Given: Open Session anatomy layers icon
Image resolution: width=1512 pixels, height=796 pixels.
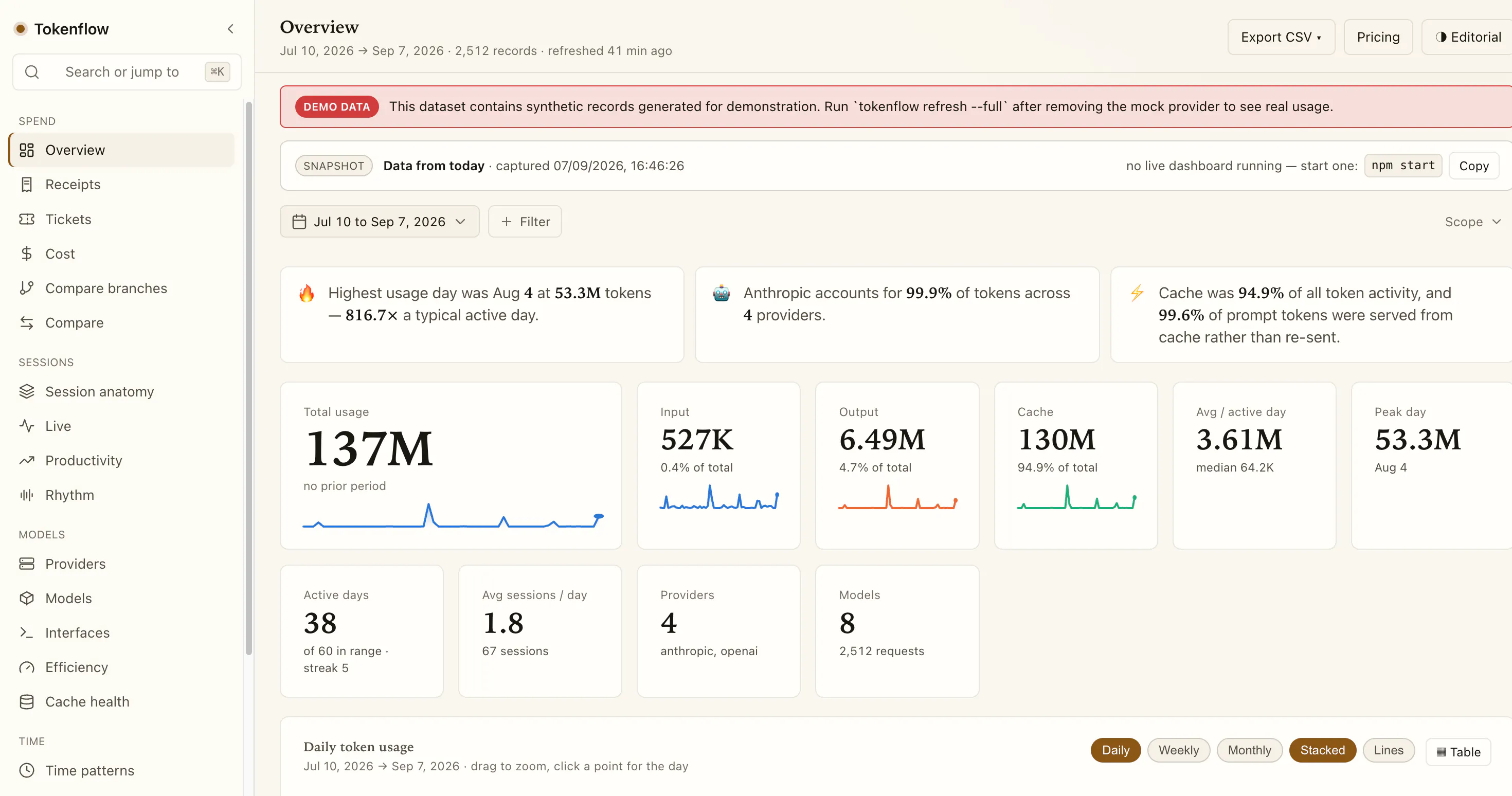Looking at the screenshot, I should (26, 391).
